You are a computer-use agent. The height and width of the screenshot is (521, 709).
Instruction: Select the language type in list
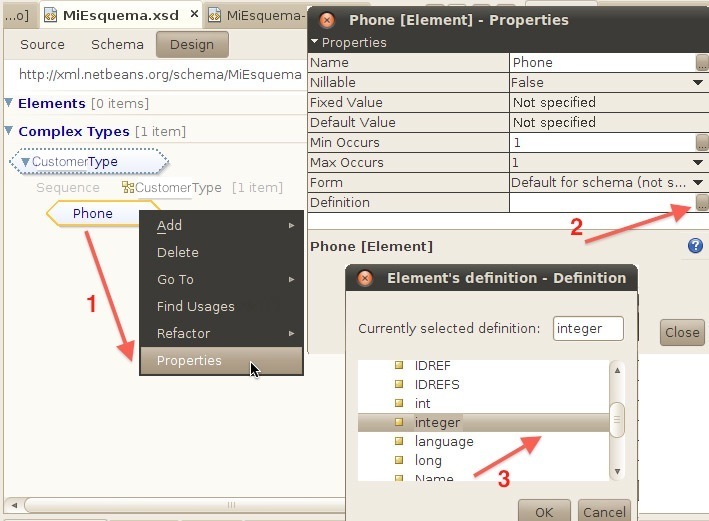pyautogui.click(x=444, y=442)
